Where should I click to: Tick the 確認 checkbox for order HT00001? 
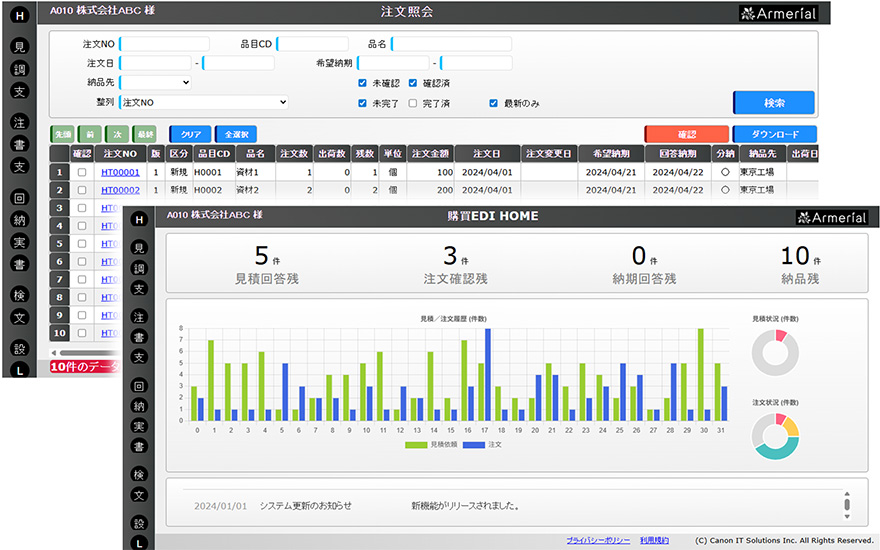pyautogui.click(x=82, y=172)
